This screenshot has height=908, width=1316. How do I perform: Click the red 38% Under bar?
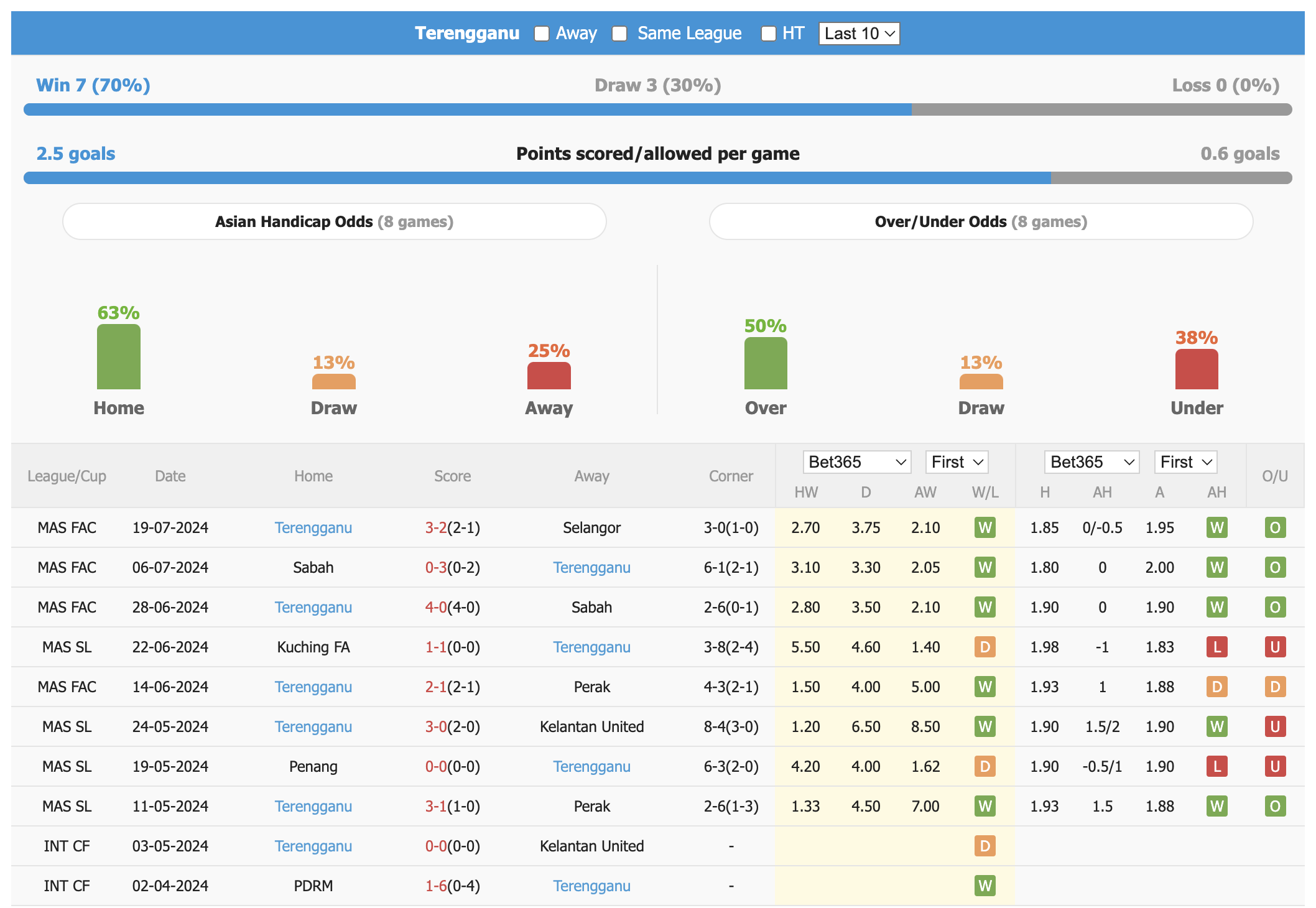click(1197, 369)
